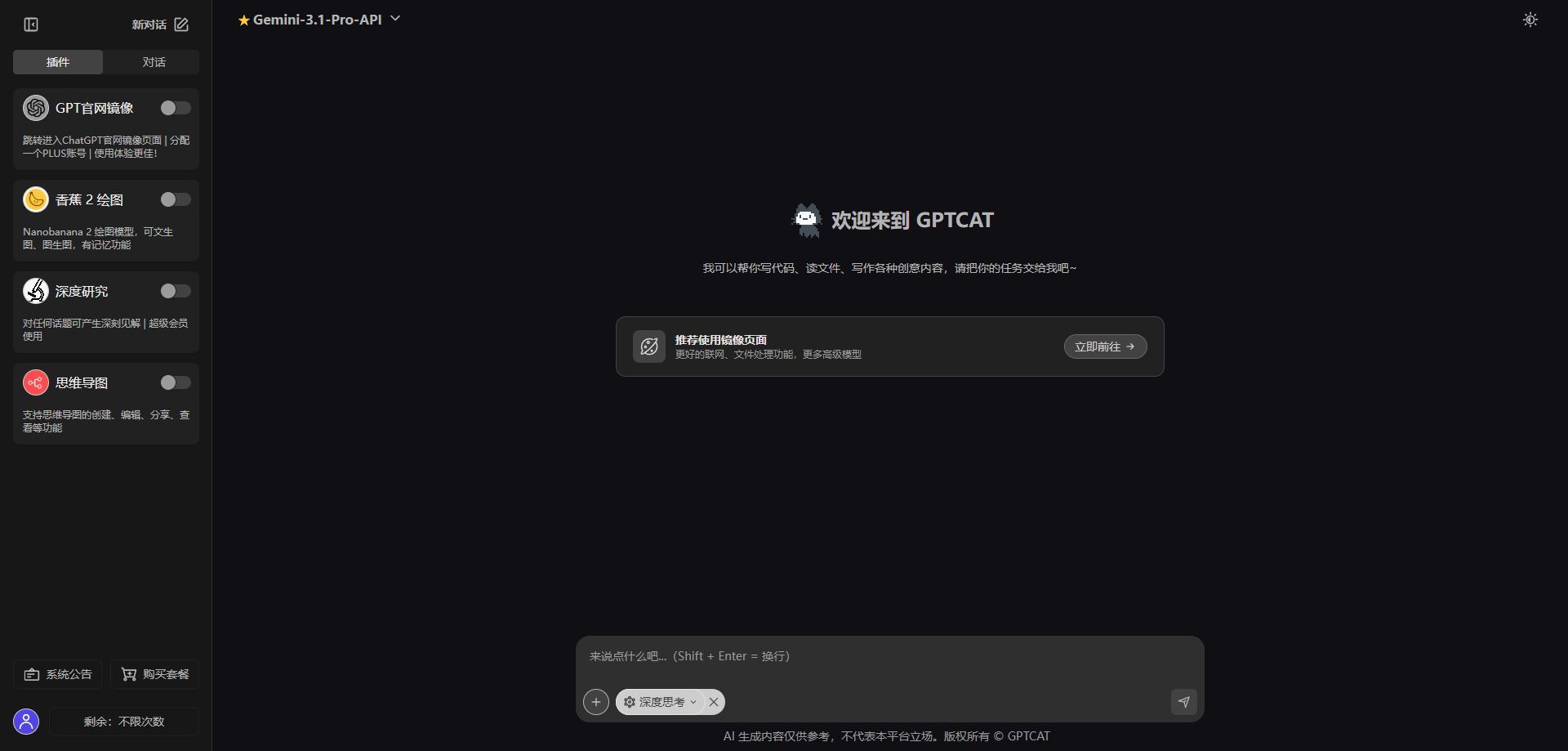Click the 香蕉 2 绘图 banana icon
Image resolution: width=1568 pixels, height=751 pixels.
tap(36, 199)
